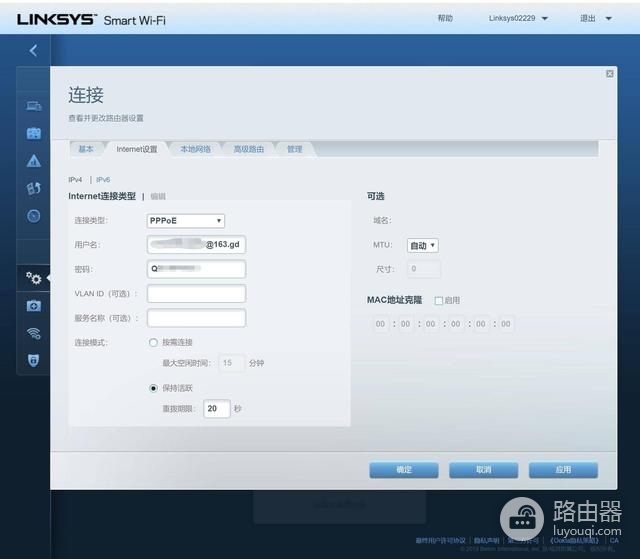Screen dimensions: 640x559
Task: Switch to the 本地网络 tab
Action: click(196, 149)
